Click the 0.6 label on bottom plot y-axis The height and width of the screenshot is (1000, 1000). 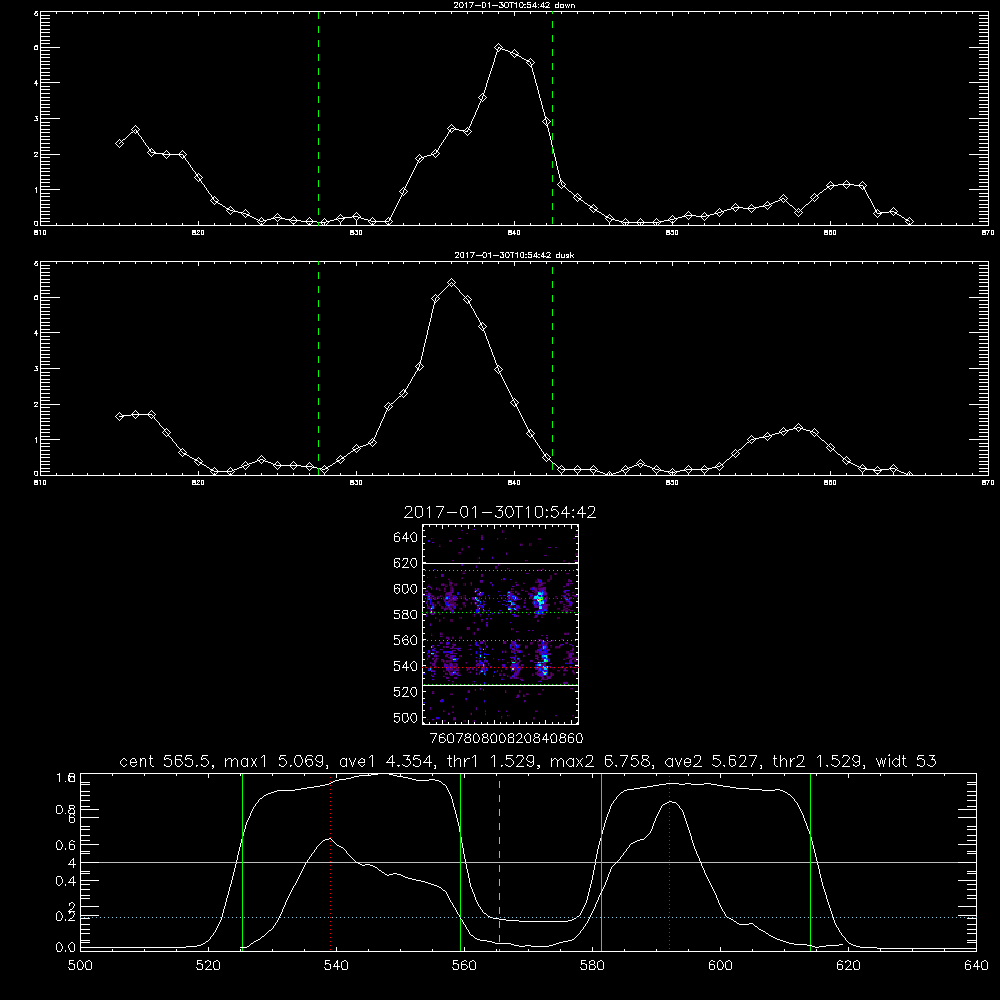pyautogui.click(x=66, y=845)
